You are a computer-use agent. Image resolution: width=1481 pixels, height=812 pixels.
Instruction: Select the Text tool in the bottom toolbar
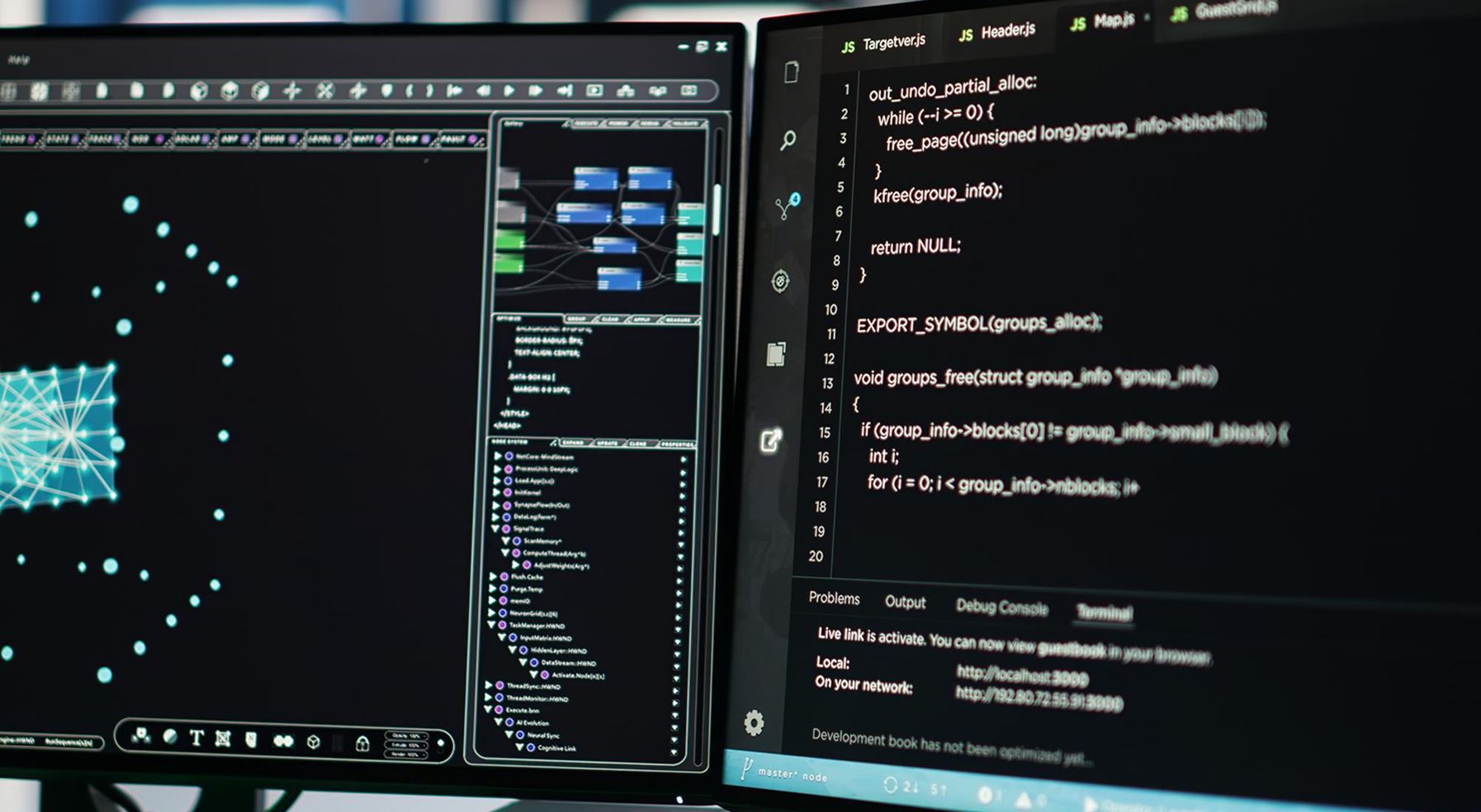[x=196, y=738]
